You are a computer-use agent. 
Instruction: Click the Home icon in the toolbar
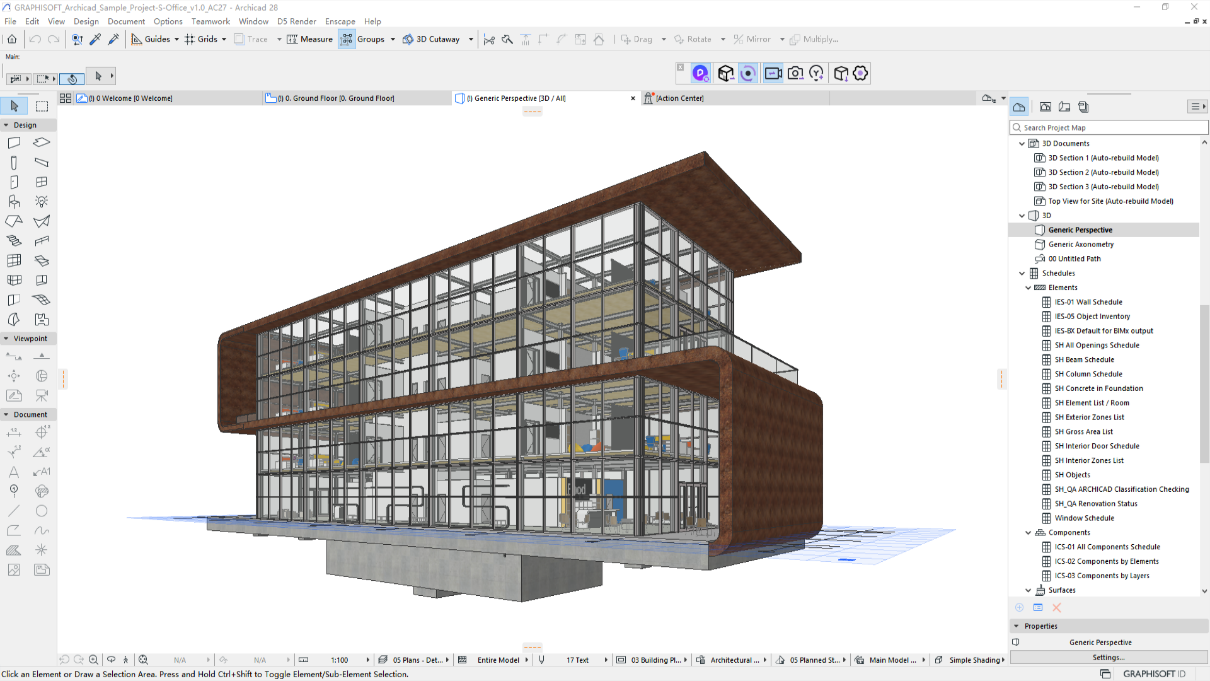pyautogui.click(x=12, y=39)
